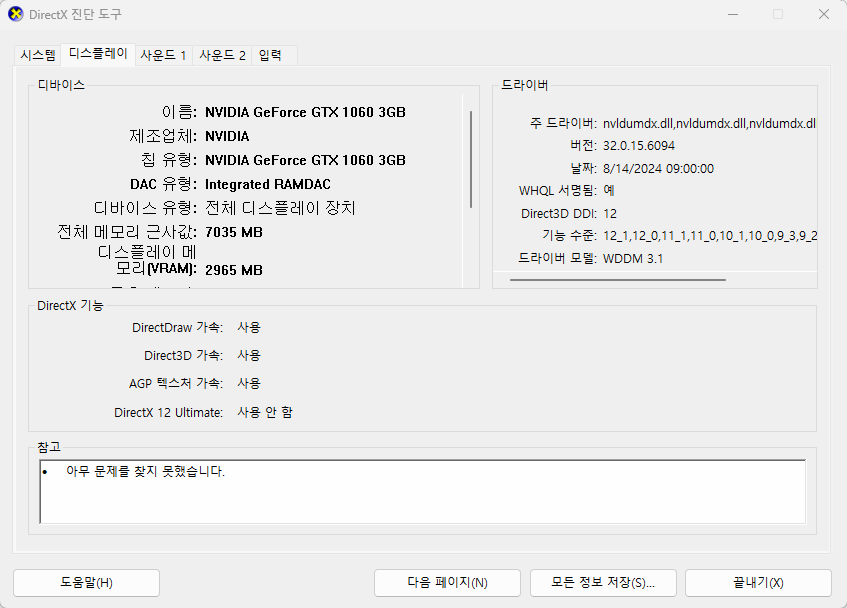Click the 디바이스 group label
This screenshot has width=847, height=608.
[x=61, y=85]
